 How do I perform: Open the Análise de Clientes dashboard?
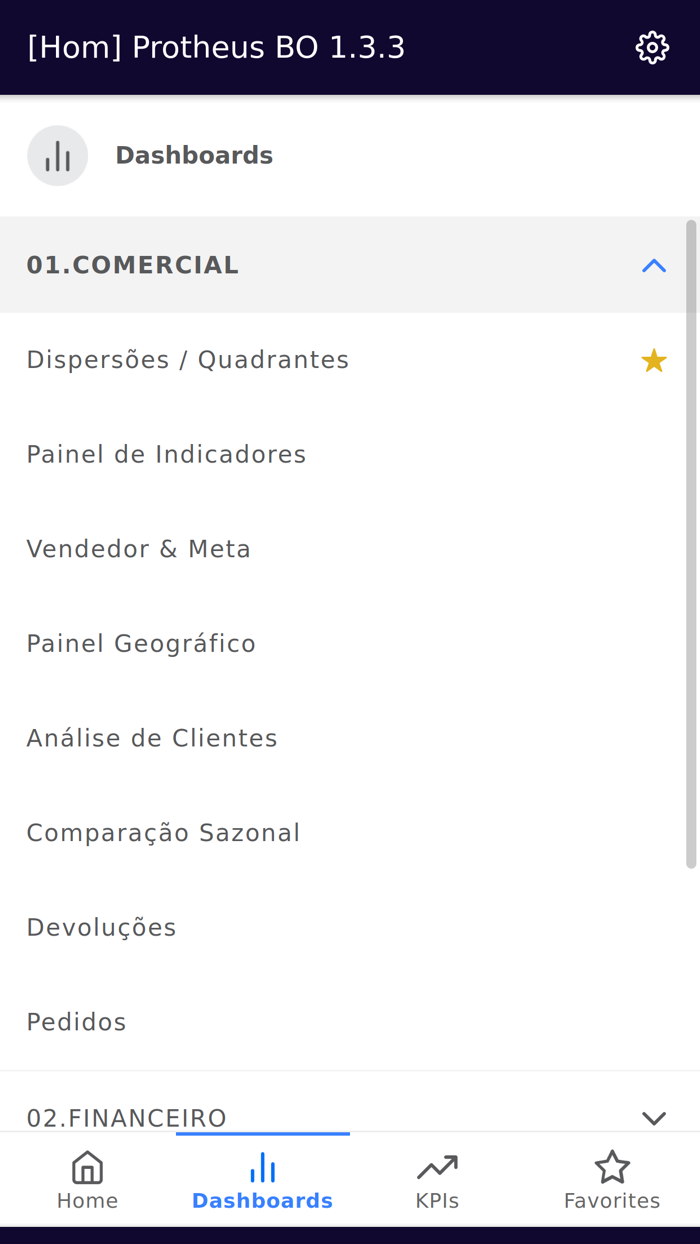(x=152, y=738)
